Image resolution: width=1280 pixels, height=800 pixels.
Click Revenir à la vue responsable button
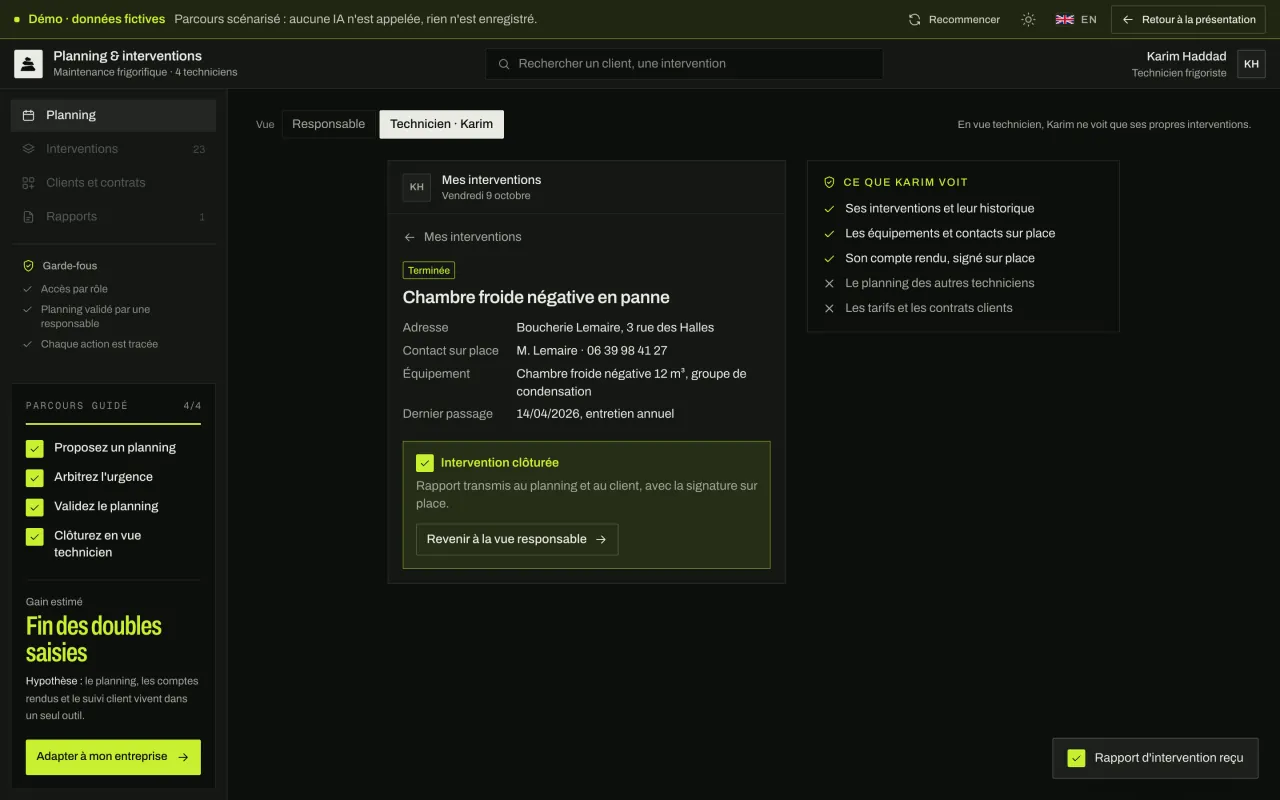click(517, 539)
